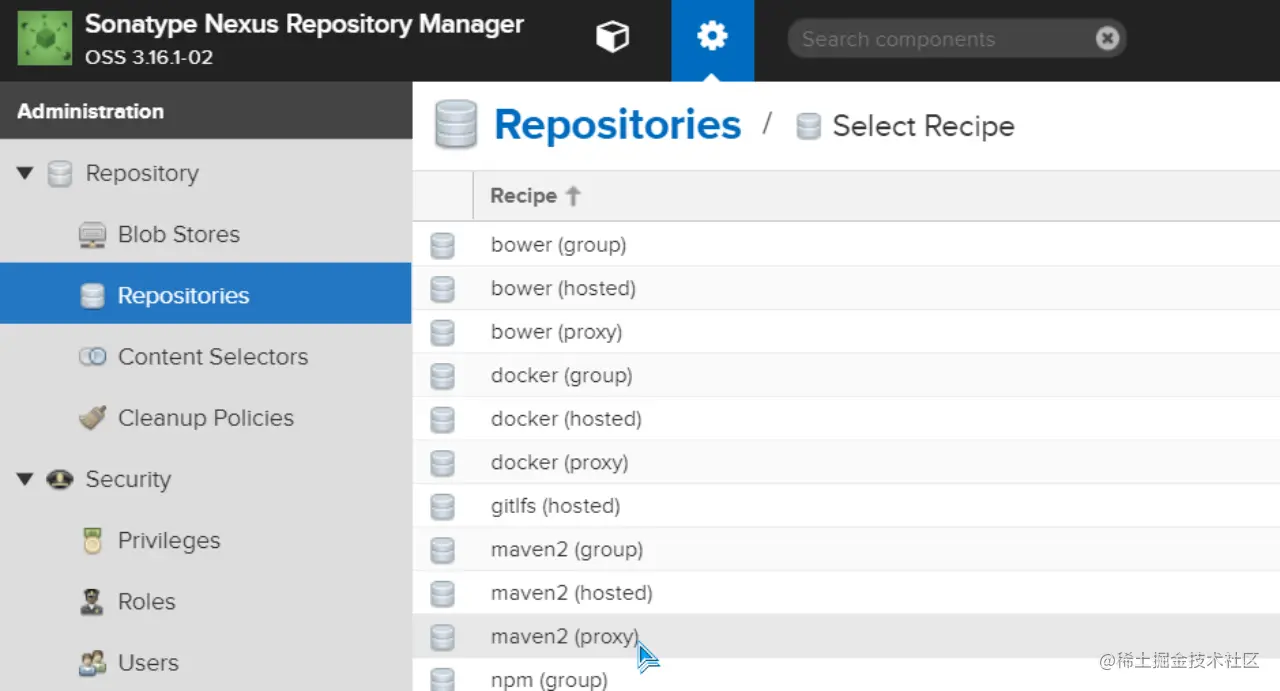
Task: Open Blob Stores
Action: 179,235
